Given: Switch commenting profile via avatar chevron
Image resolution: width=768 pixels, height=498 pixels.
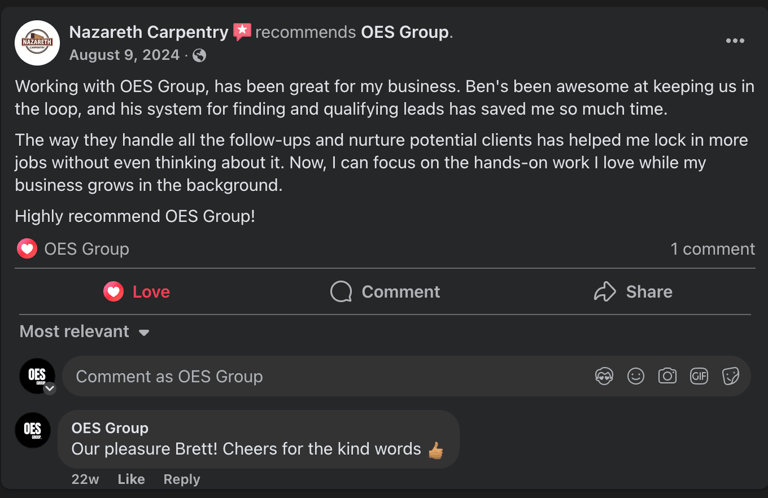Looking at the screenshot, I should point(49,388).
